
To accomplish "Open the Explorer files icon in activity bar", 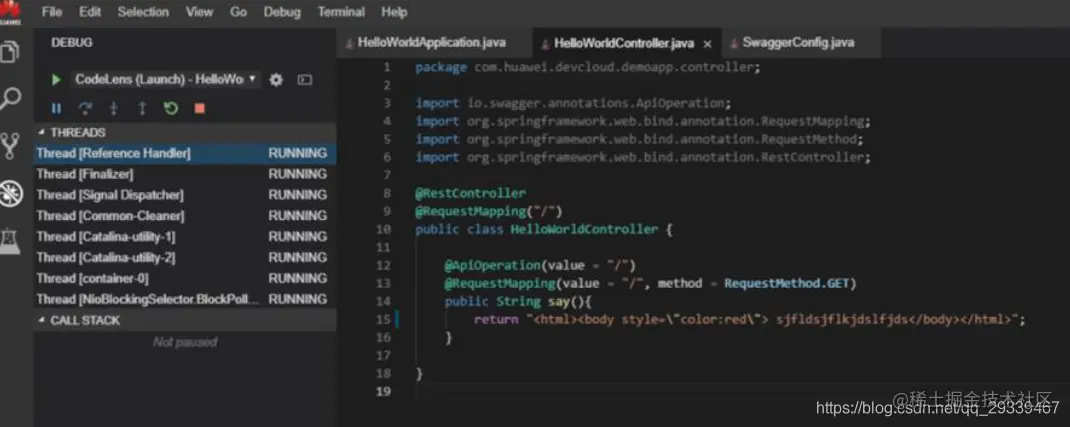I will point(10,51).
